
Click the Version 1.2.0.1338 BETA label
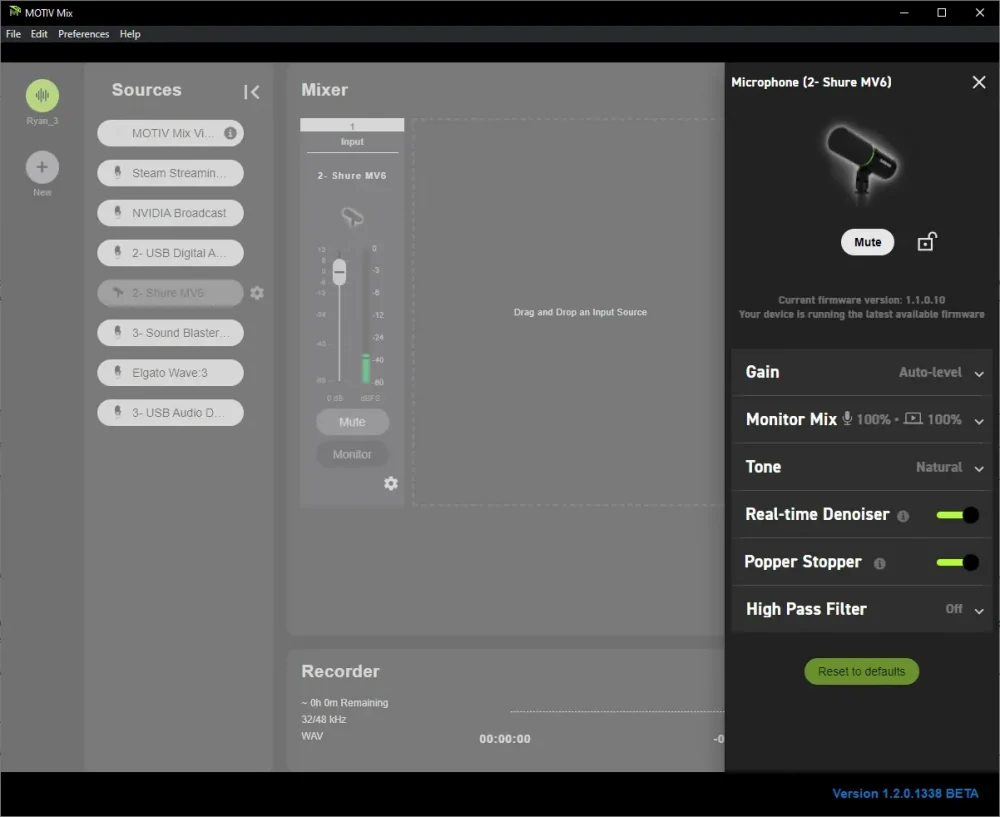(x=905, y=793)
